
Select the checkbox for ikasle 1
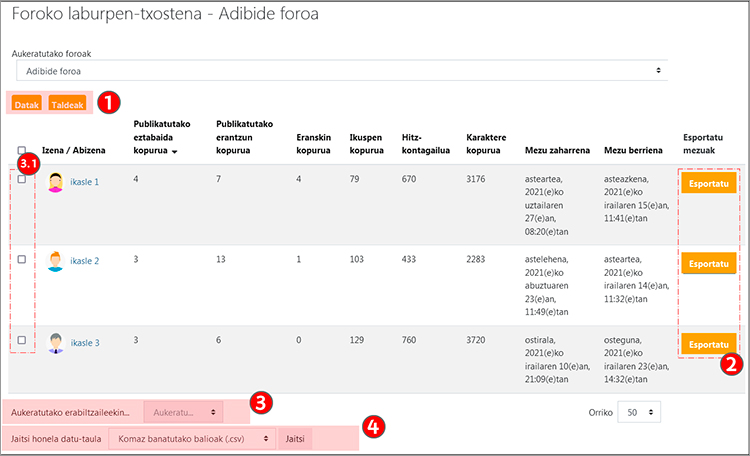[22, 179]
